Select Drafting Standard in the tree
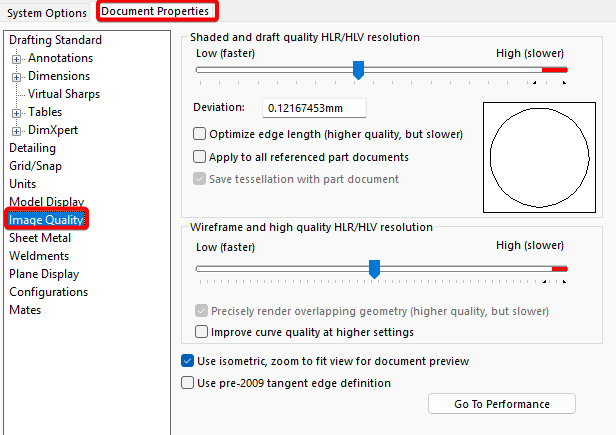This screenshot has height=435, width=616. (x=55, y=40)
